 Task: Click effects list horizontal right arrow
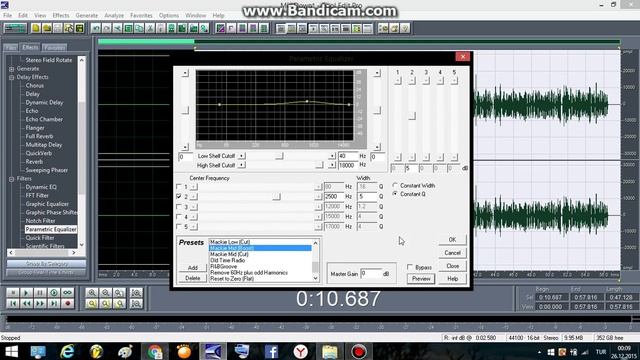(73, 253)
